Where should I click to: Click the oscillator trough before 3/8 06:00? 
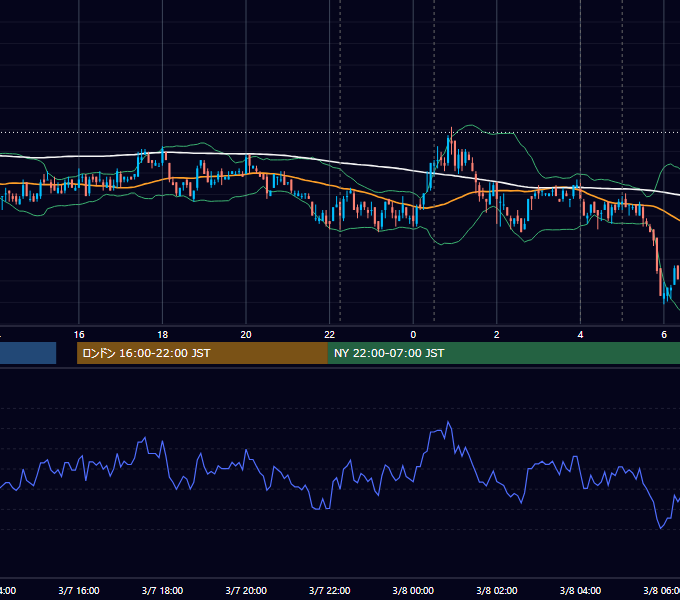[661, 528]
